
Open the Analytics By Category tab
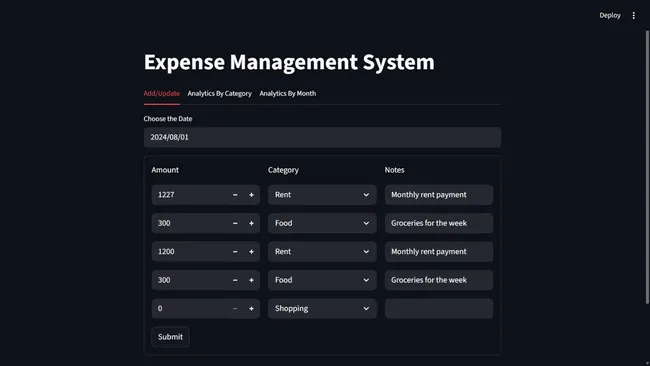click(x=219, y=94)
